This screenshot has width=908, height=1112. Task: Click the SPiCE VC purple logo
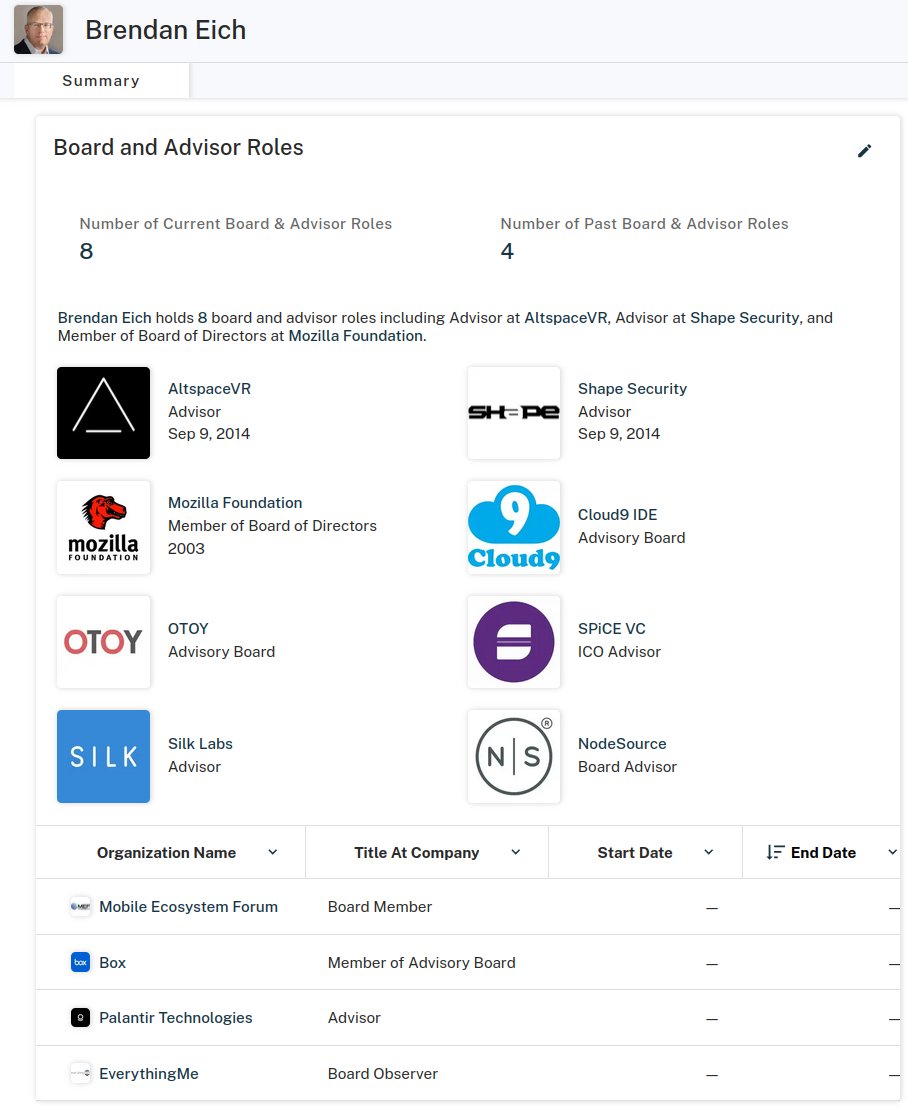coord(514,642)
